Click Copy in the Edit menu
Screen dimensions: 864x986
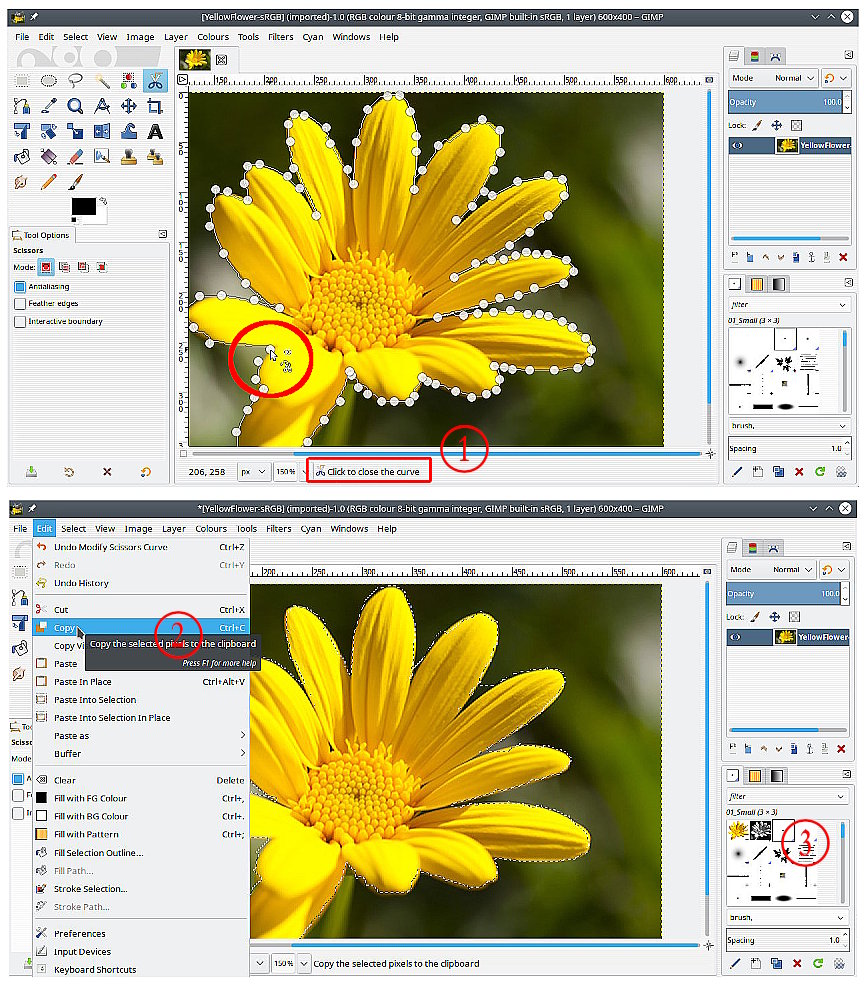coord(65,628)
